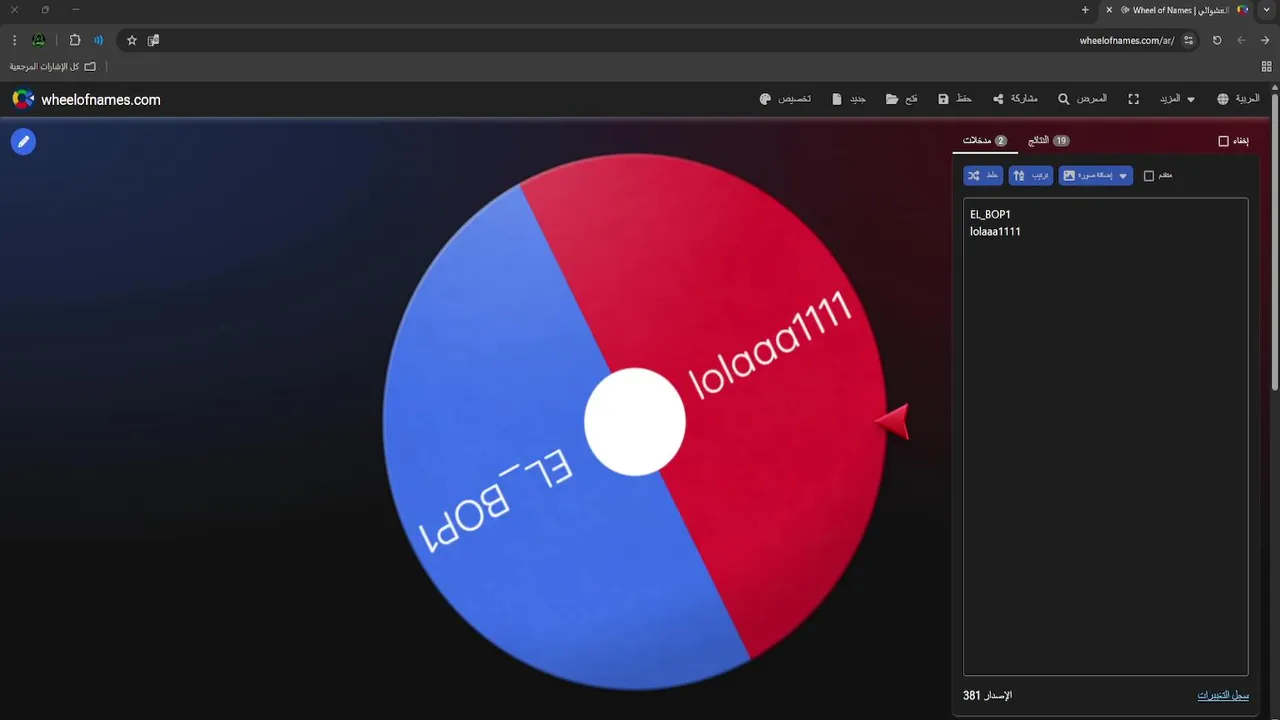This screenshot has height=720, width=1280.
Task: Click the translate page icon in address bar
Action: click(153, 40)
